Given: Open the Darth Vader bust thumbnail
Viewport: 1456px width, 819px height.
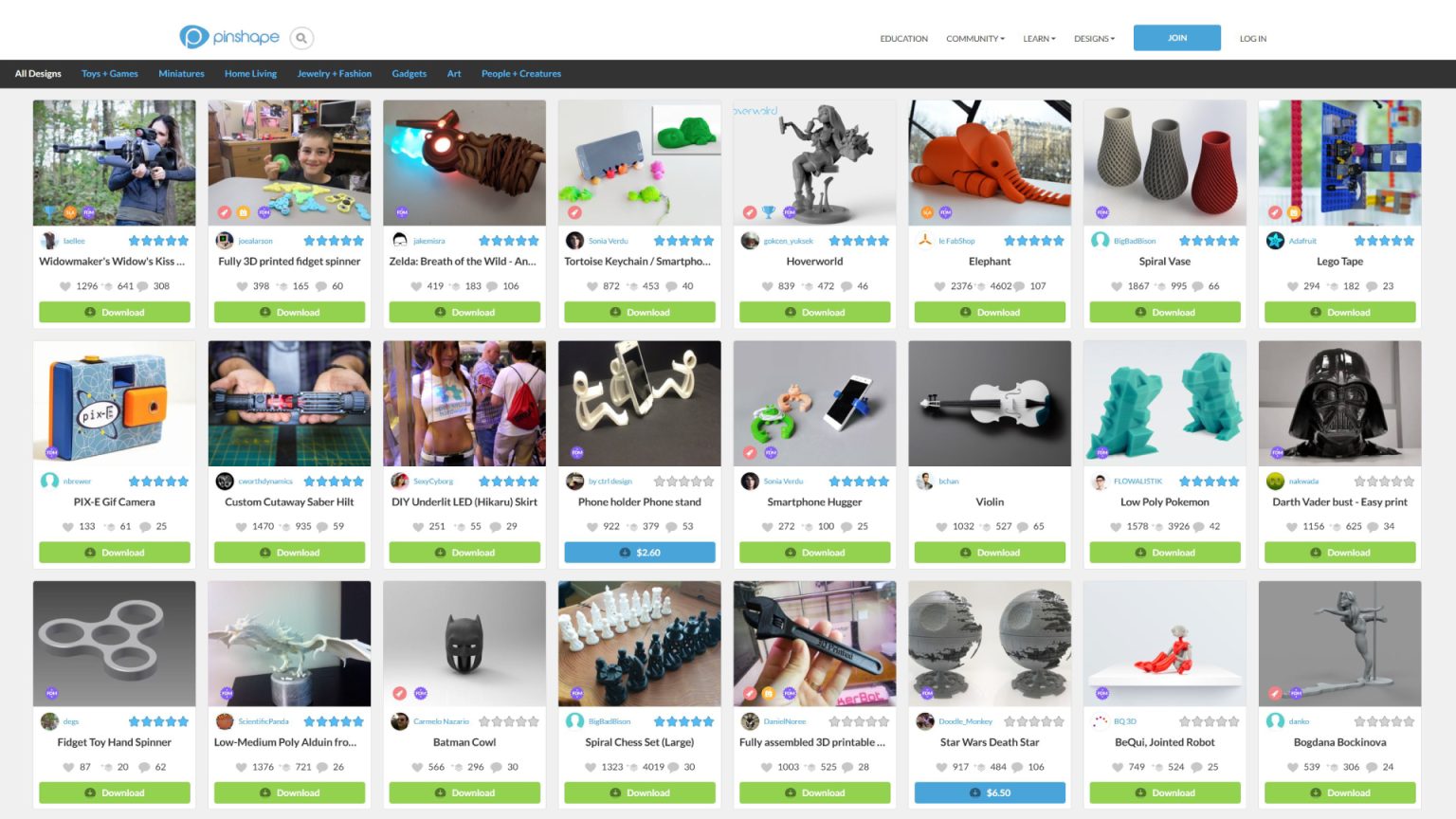Looking at the screenshot, I should [x=1339, y=403].
